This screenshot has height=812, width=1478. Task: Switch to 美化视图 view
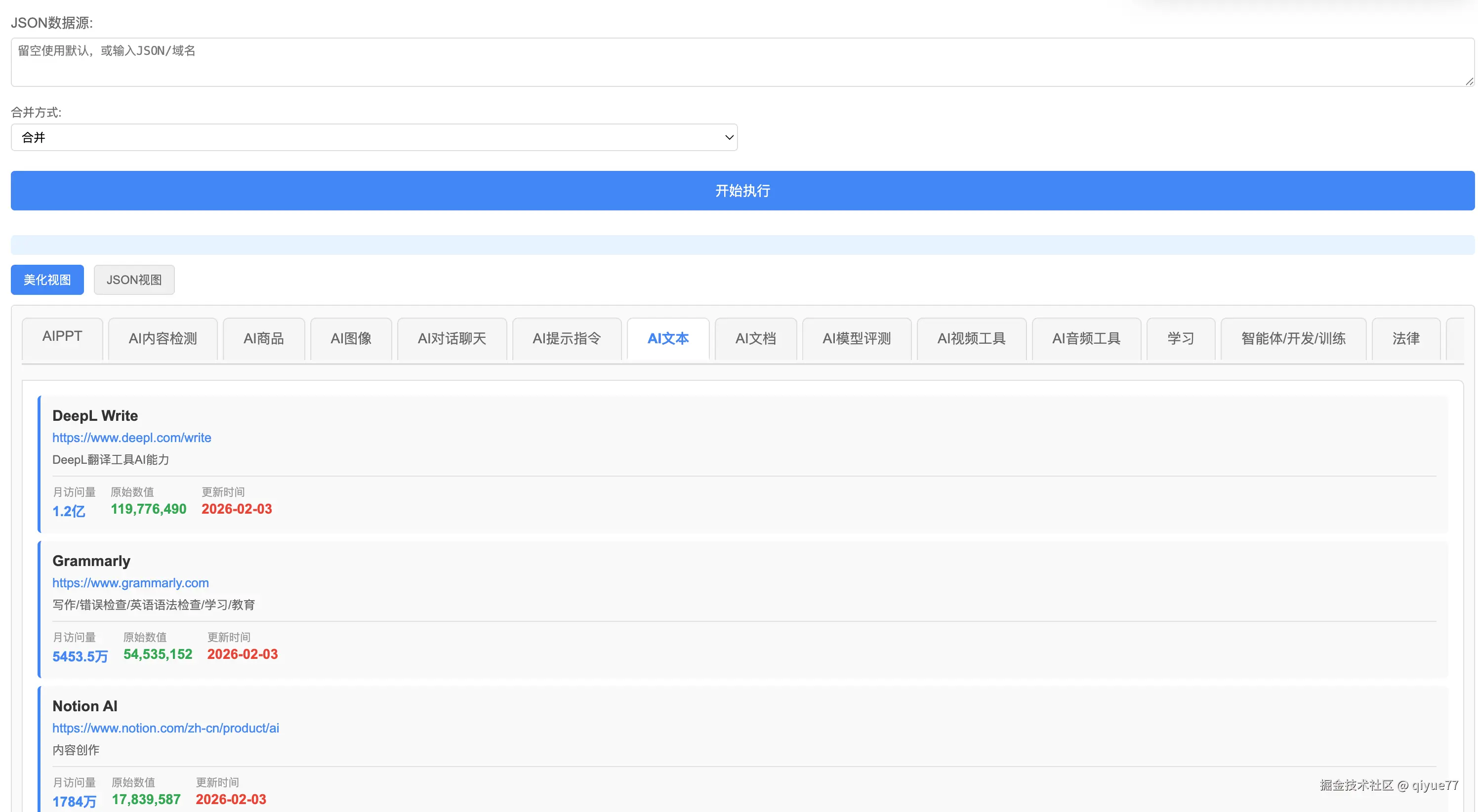click(x=47, y=280)
